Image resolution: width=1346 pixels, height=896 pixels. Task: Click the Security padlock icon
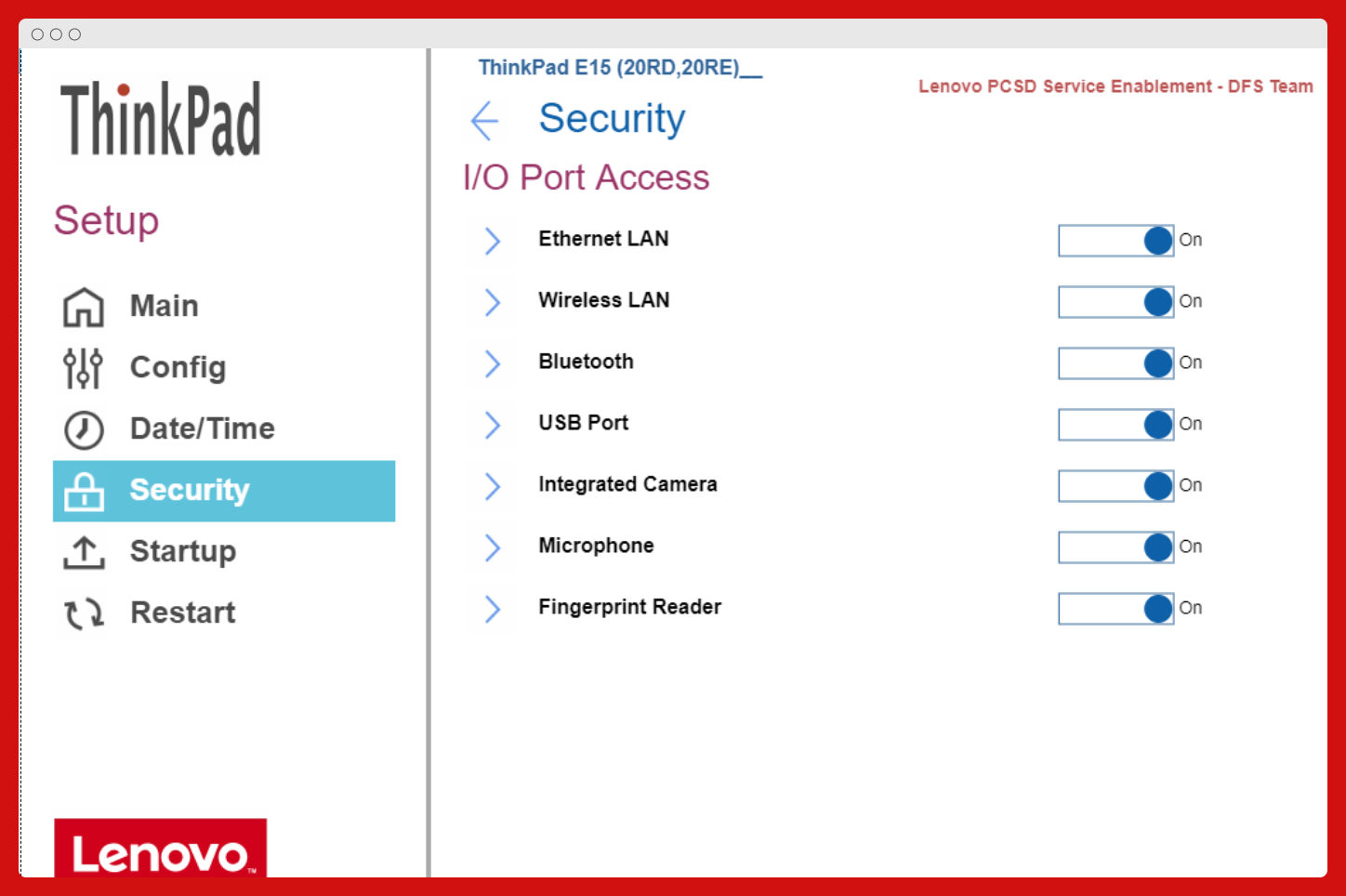[x=84, y=491]
